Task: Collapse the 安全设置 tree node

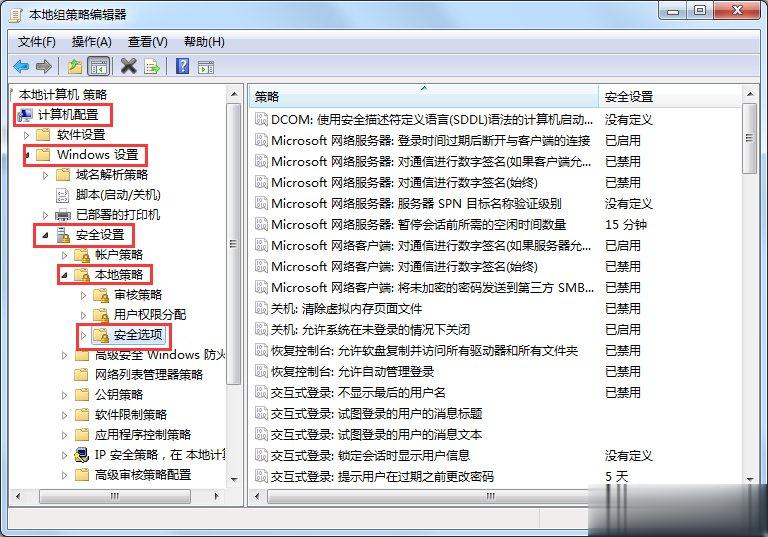Action: [46, 236]
